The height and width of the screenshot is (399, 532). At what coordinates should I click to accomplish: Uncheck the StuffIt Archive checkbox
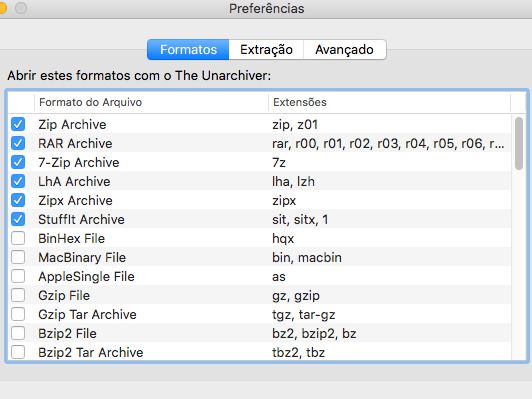pos(18,219)
